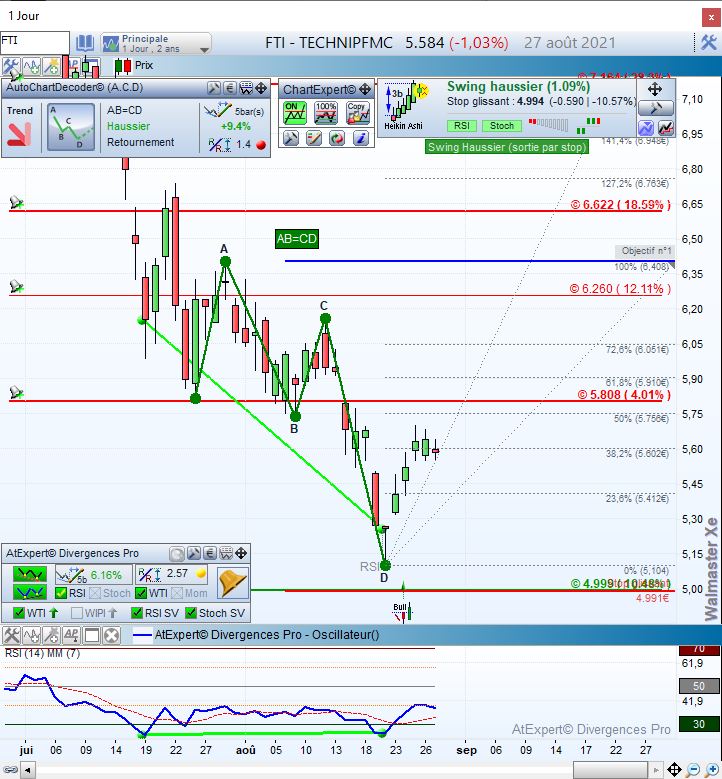Click AutoChartDecoder euro symbol icon
The image size is (722, 779).
click(x=230, y=88)
